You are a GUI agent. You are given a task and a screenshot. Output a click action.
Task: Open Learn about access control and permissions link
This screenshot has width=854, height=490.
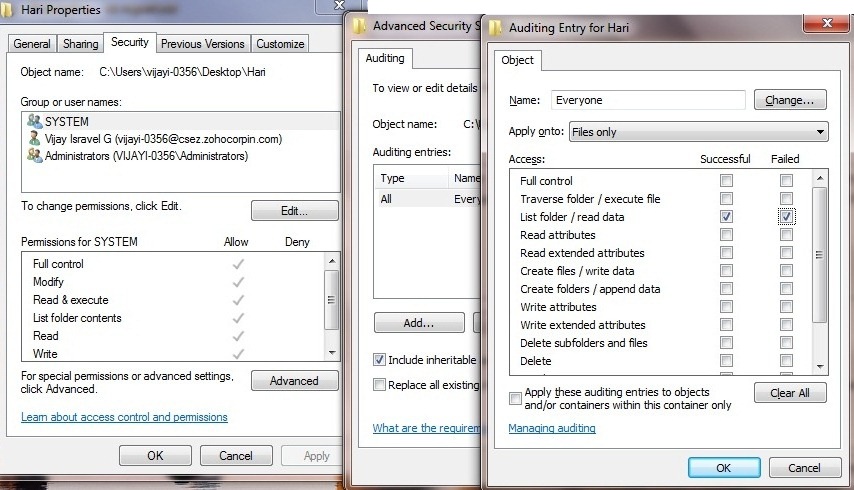(124, 416)
